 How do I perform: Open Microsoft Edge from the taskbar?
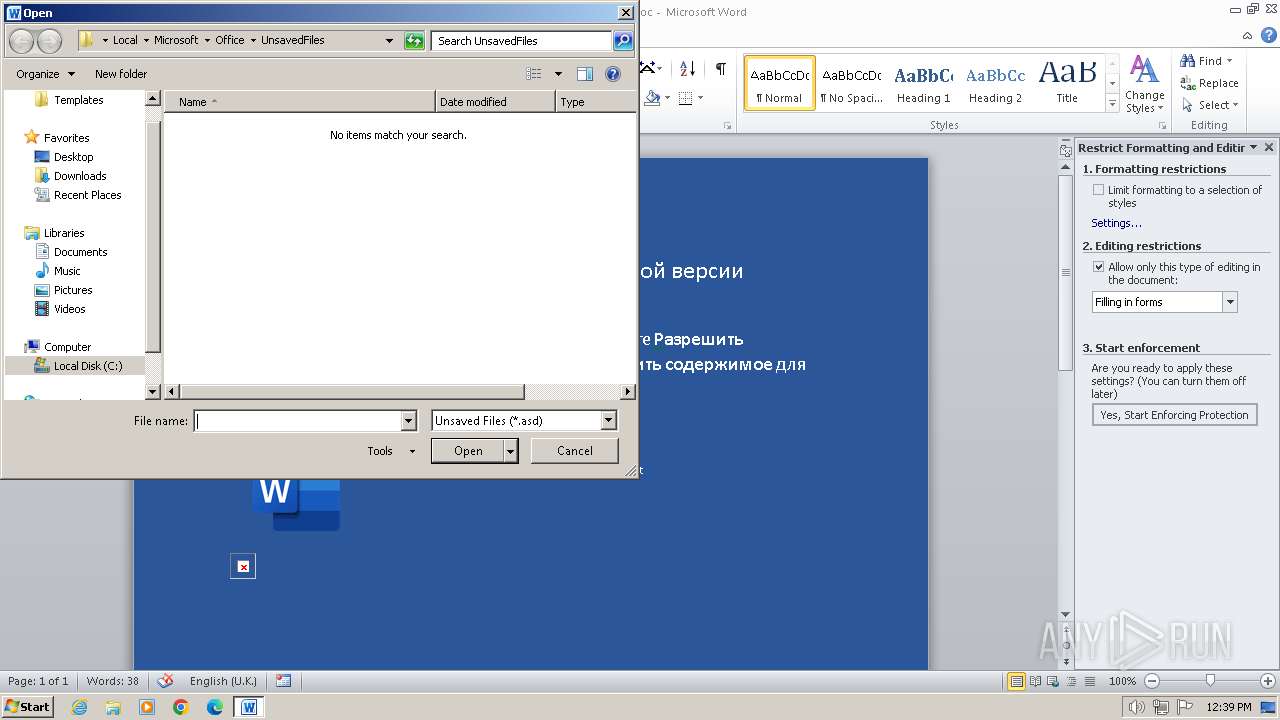pos(215,707)
